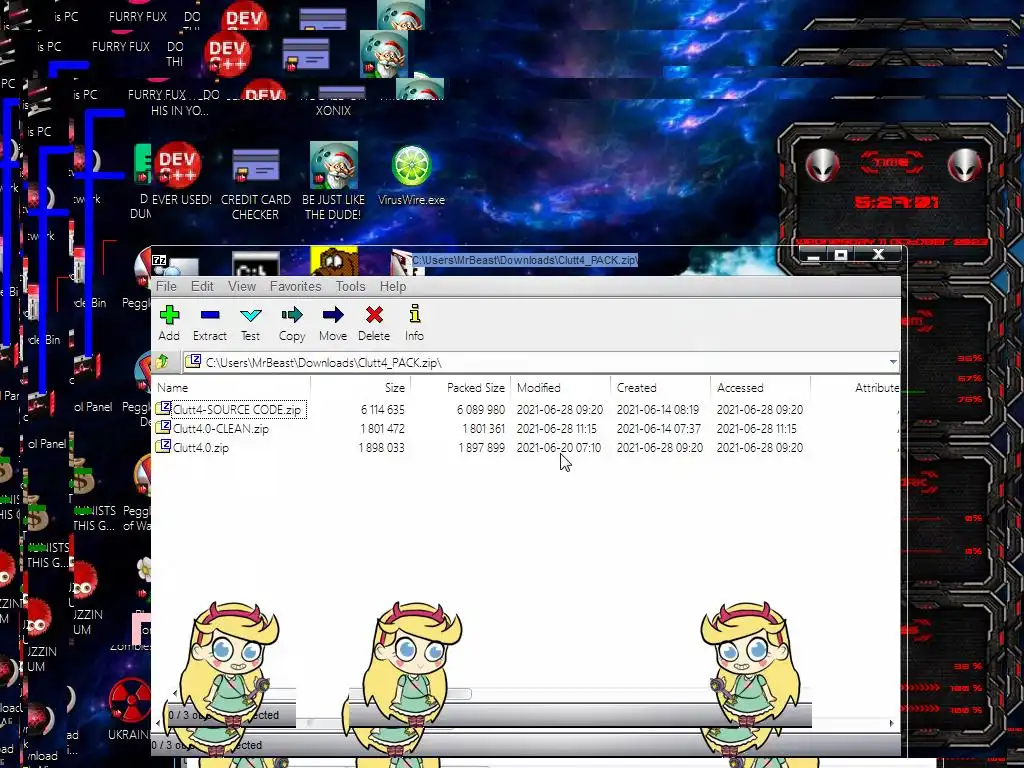Select Clutt4.0-CLEAN.zip file
This screenshot has width=1024, height=768.
click(221, 428)
